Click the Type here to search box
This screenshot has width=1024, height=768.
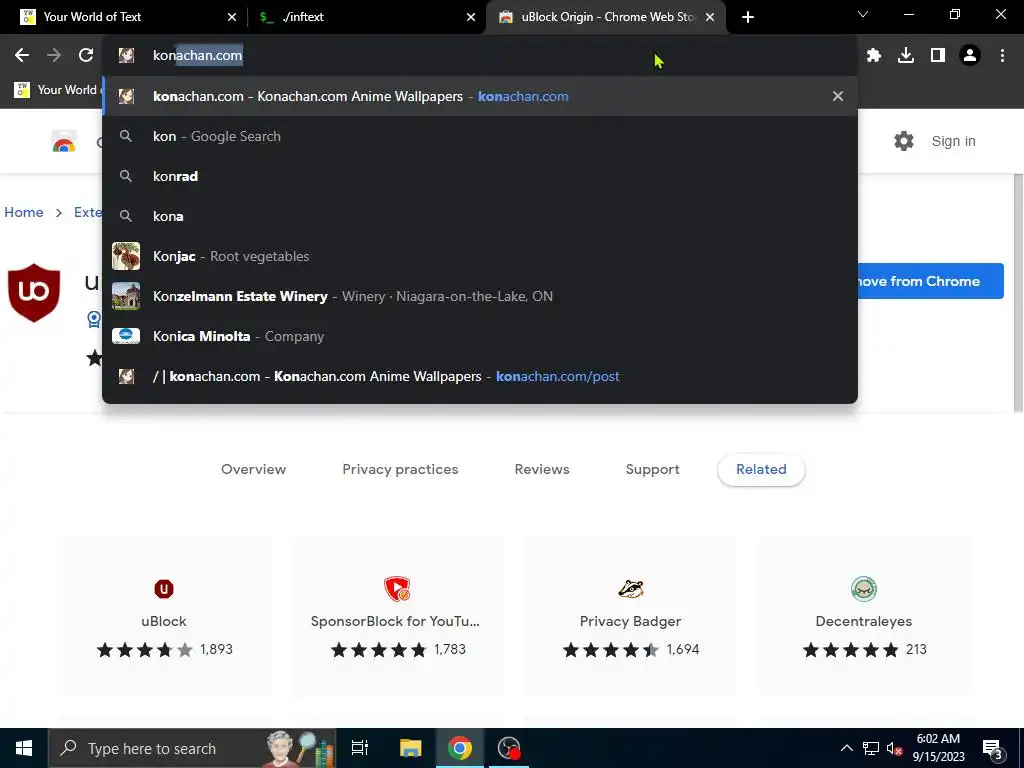tap(192, 748)
